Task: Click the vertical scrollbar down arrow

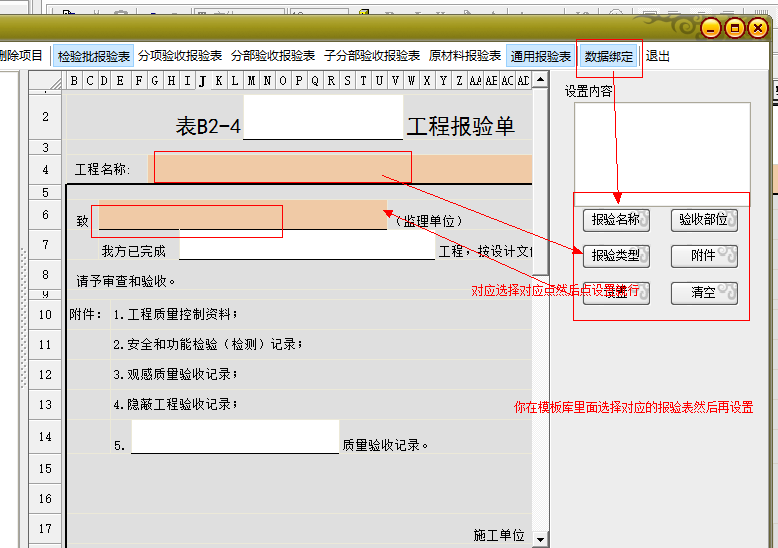Action: click(541, 540)
